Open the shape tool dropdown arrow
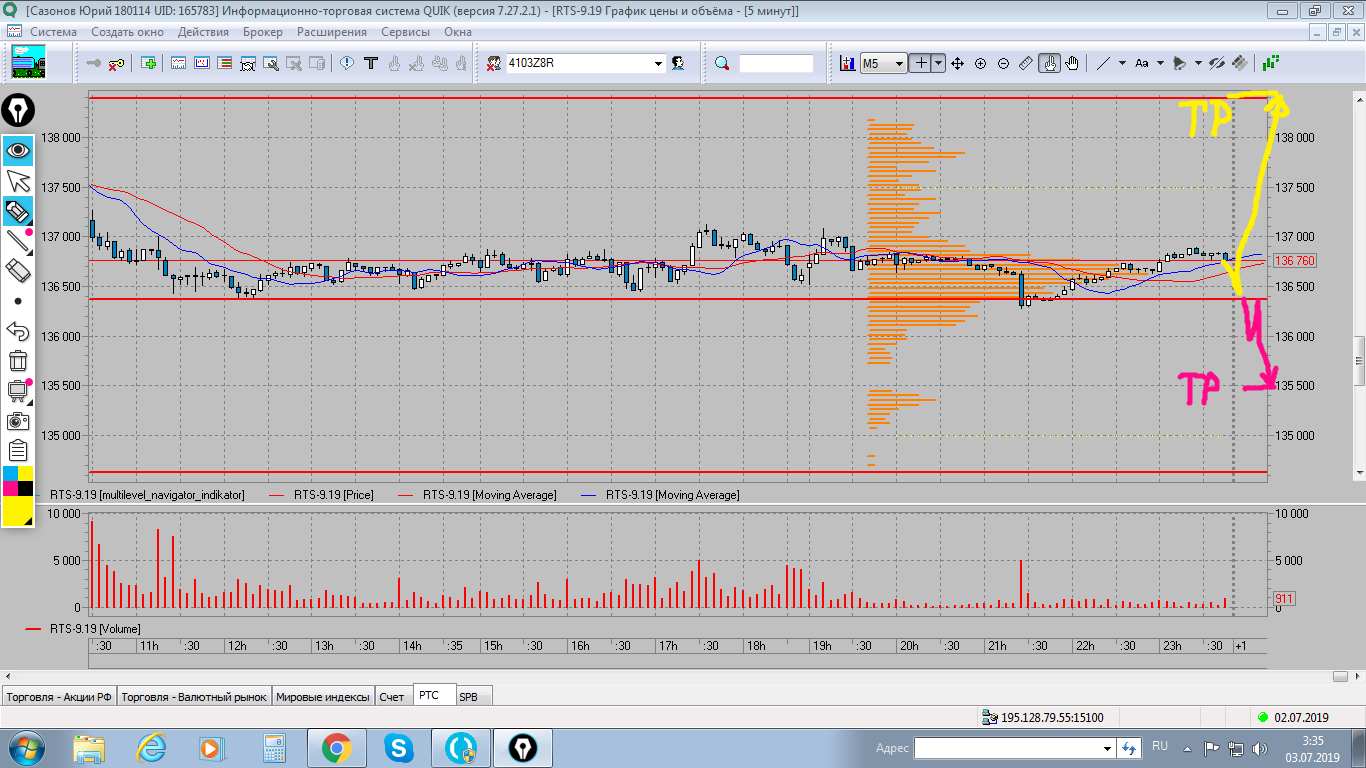Viewport: 1366px width, 768px height. point(1197,63)
